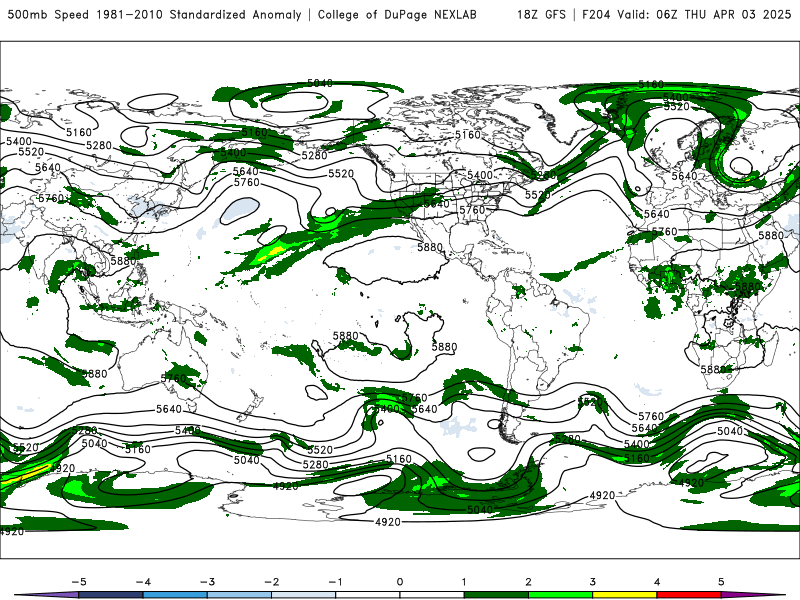Click the '4' colorbar tick label
Screen dimensions: 800x600
click(657, 582)
